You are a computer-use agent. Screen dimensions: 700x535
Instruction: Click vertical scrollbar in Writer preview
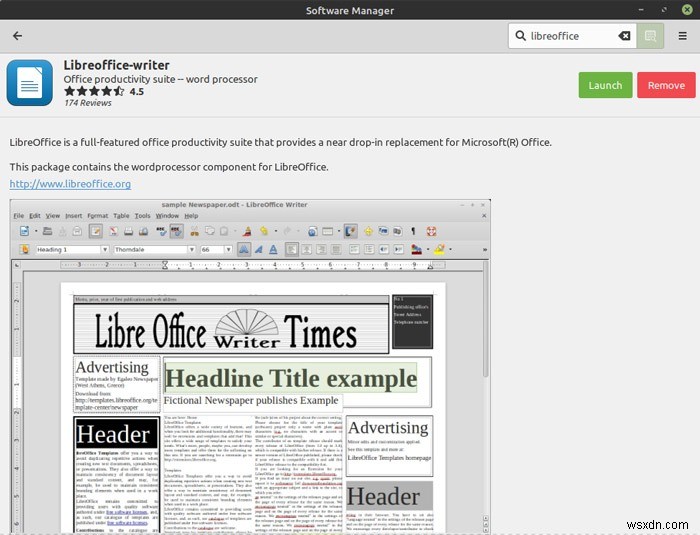click(485, 319)
